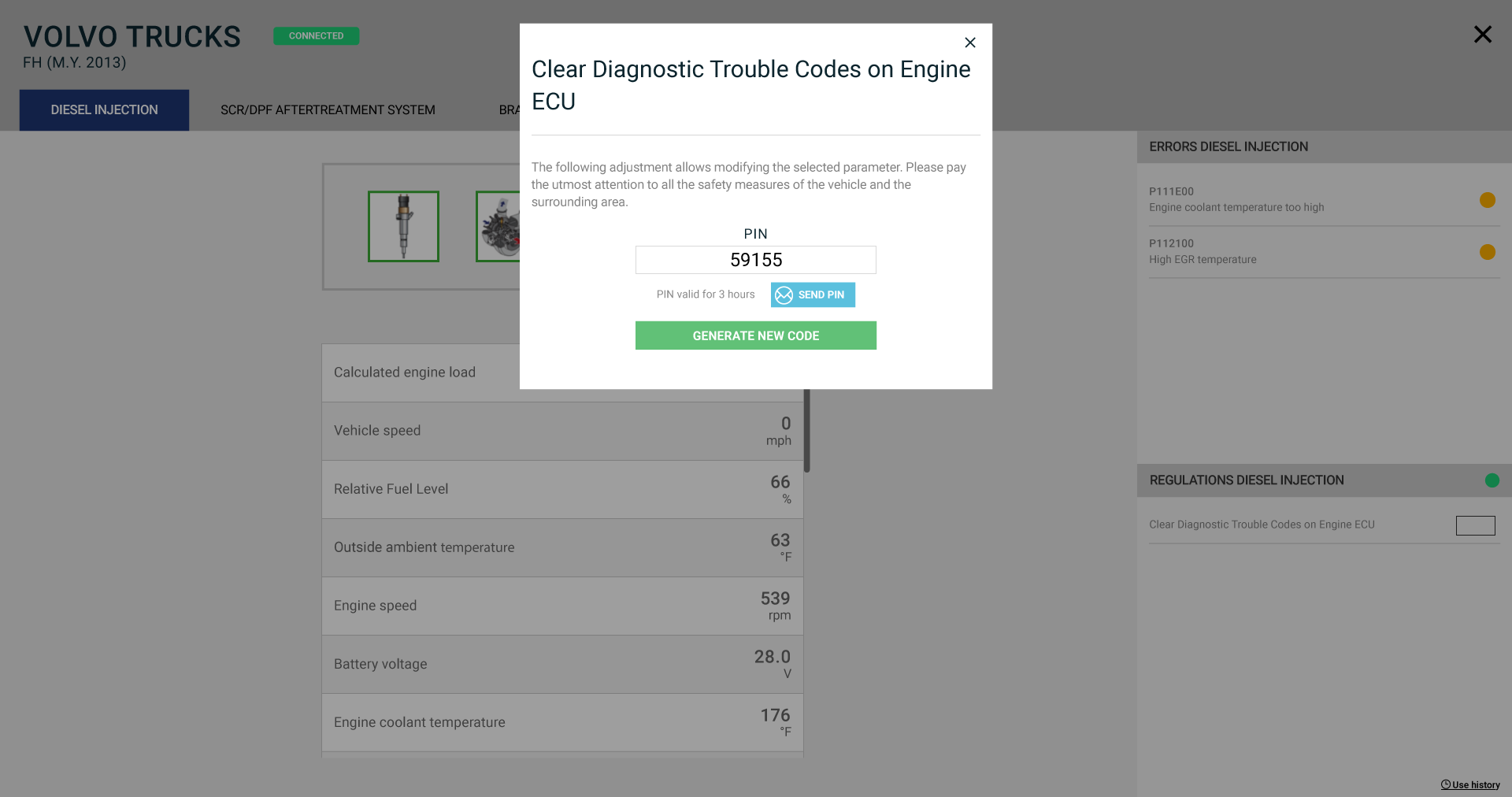Click the envelope icon on Send PIN
Viewport: 1512px width, 797px height.
pyautogui.click(x=784, y=295)
